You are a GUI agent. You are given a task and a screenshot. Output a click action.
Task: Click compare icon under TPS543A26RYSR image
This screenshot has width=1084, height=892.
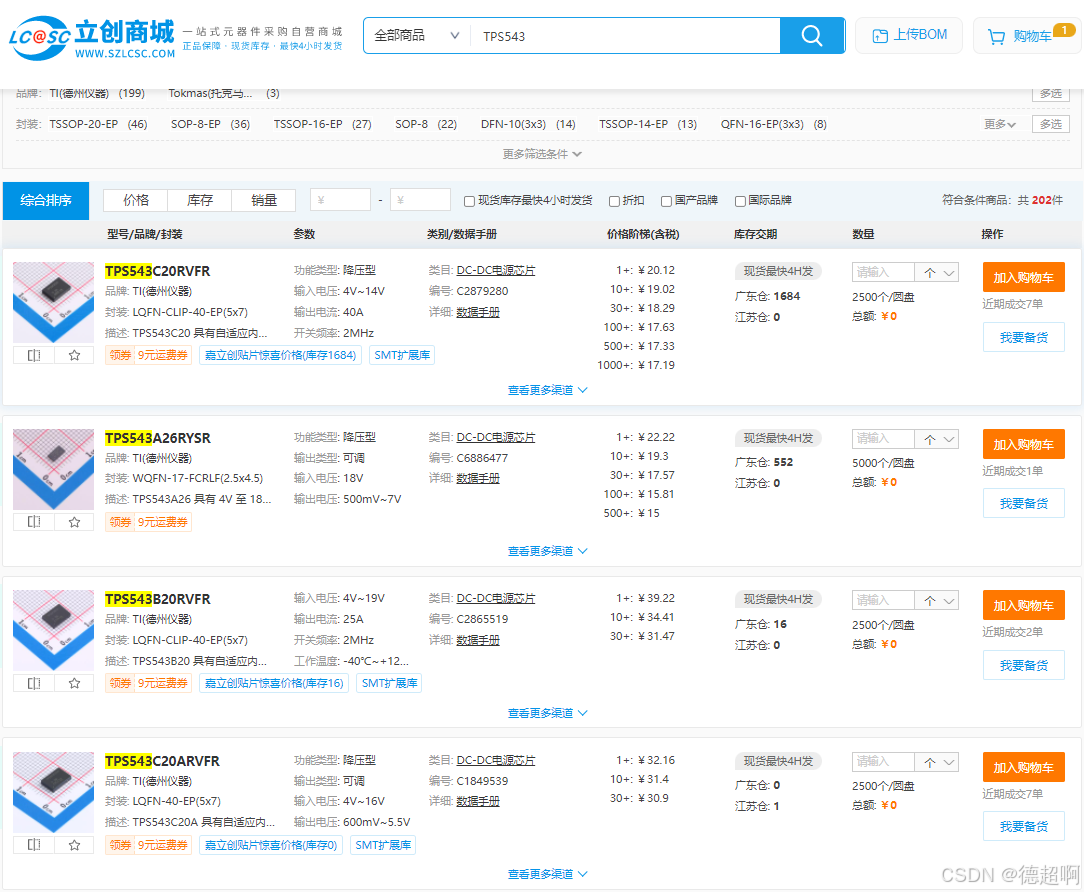(x=34, y=522)
